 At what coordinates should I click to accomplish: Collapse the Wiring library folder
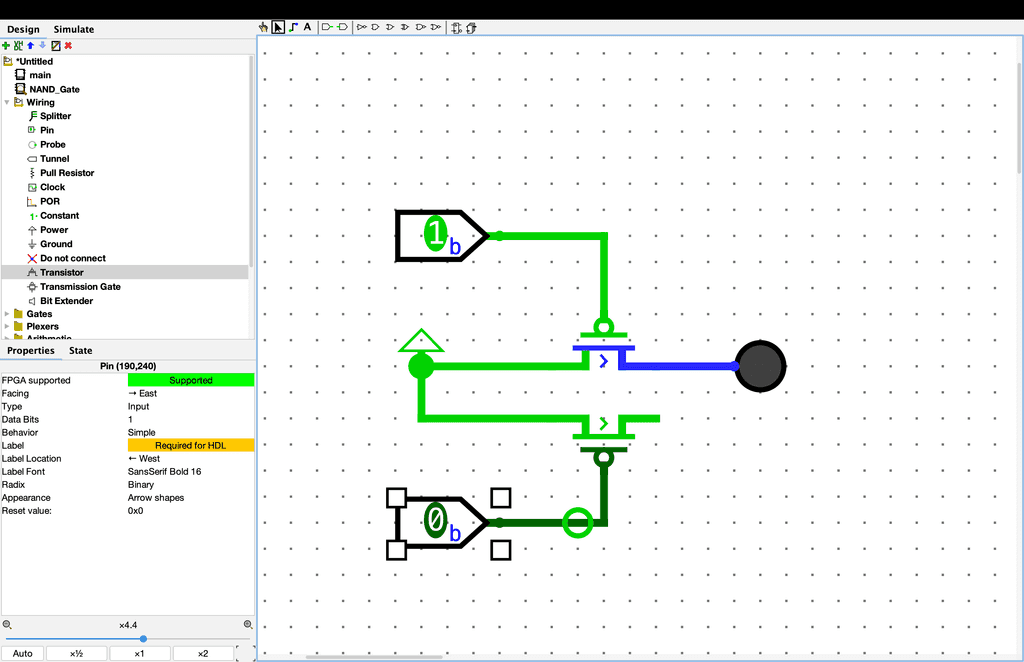8,102
